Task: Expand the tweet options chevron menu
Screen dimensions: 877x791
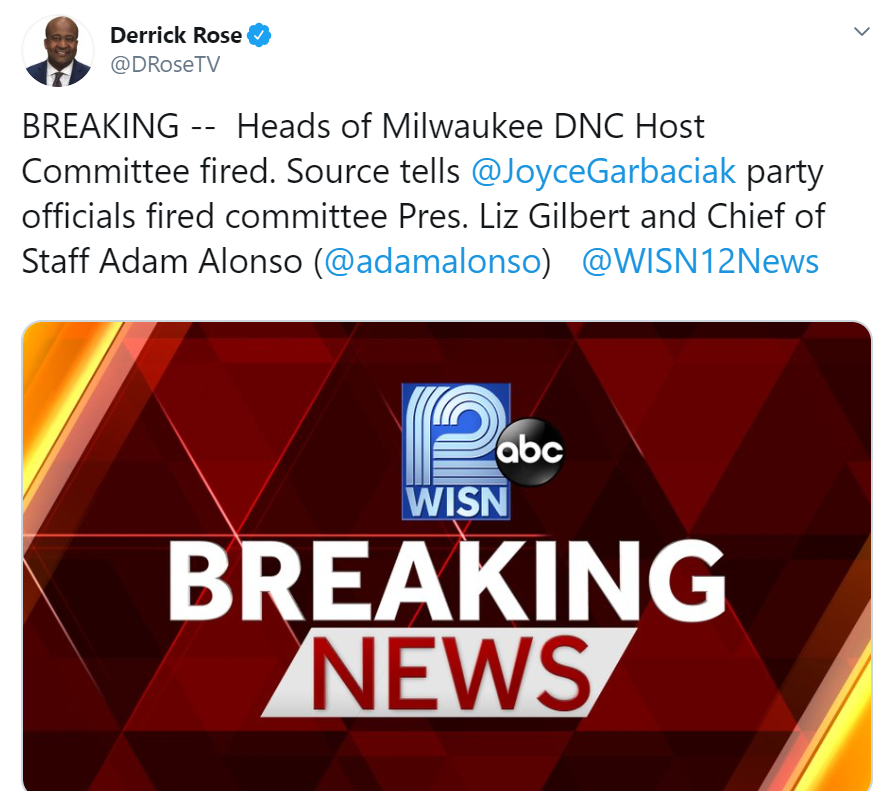Action: click(860, 32)
